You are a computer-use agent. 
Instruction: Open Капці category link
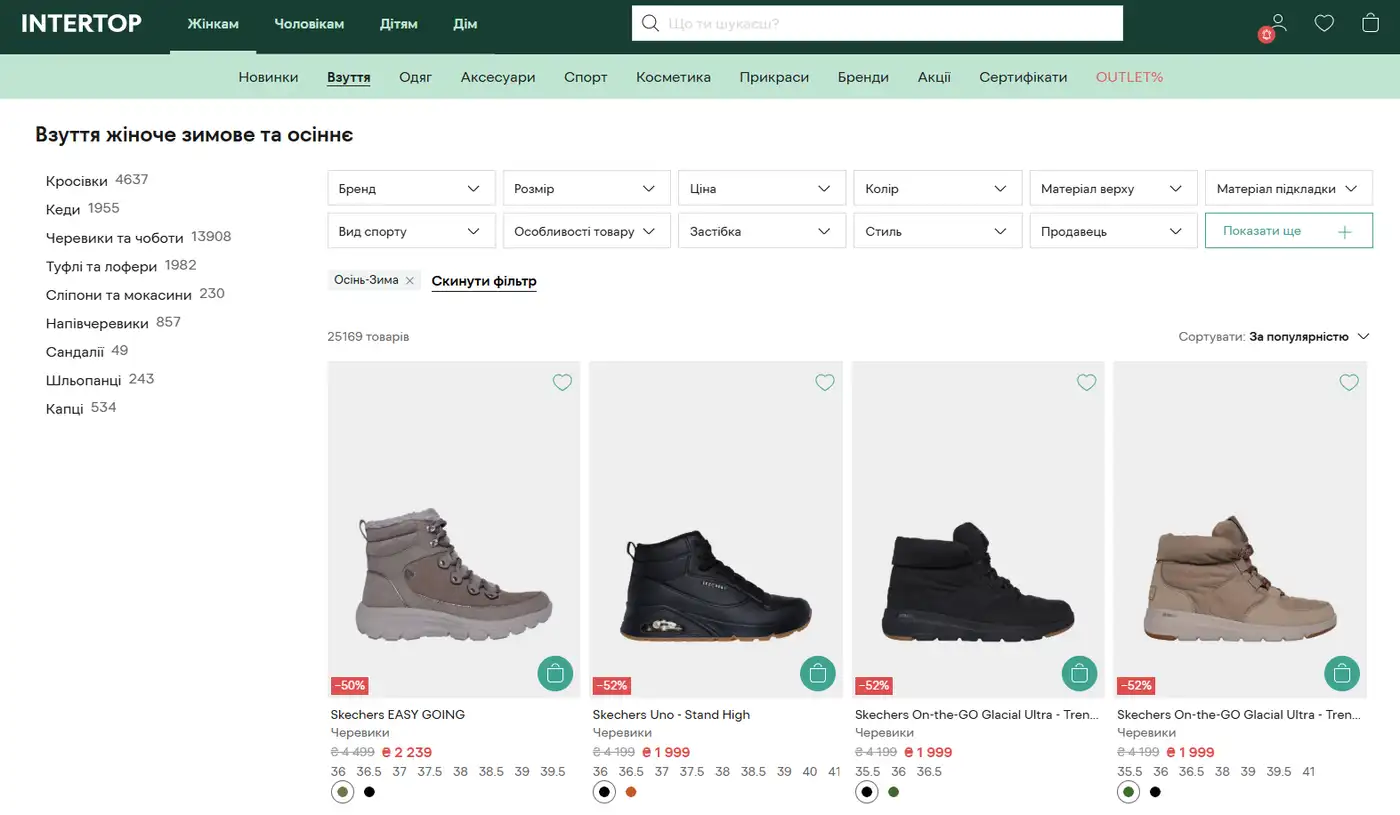[x=64, y=409]
